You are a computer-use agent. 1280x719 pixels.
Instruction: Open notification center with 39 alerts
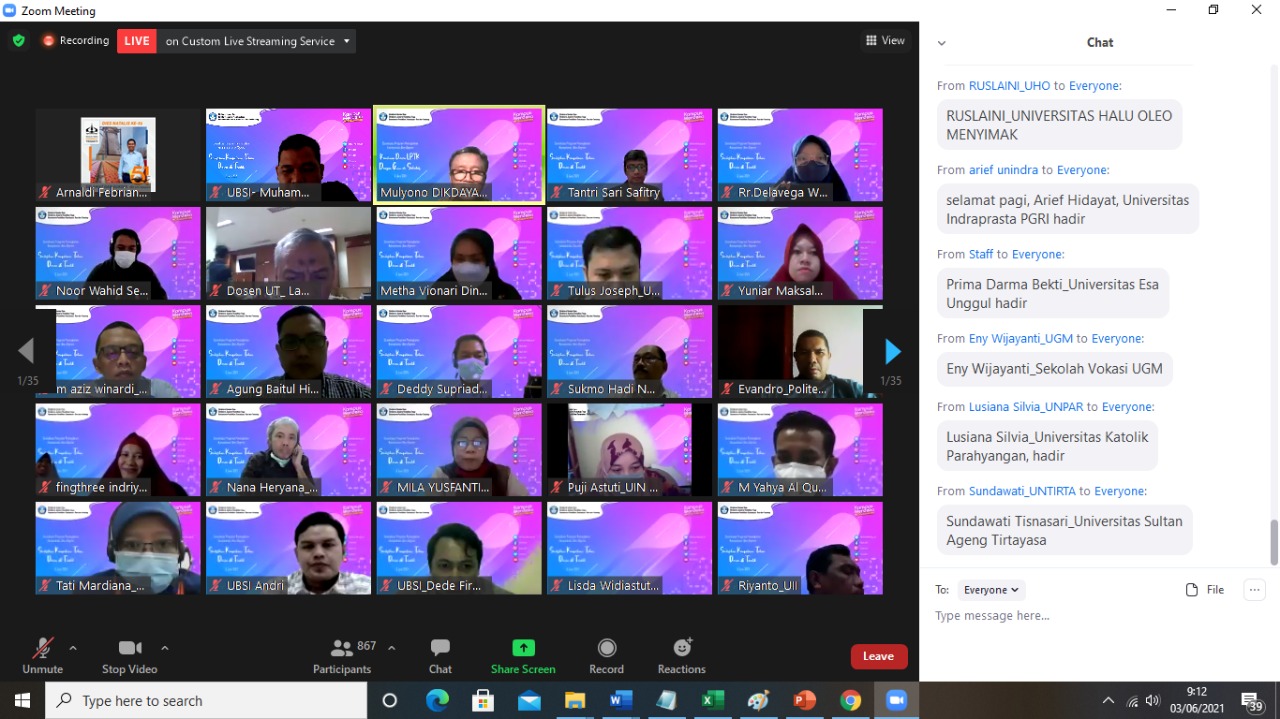click(x=1252, y=701)
